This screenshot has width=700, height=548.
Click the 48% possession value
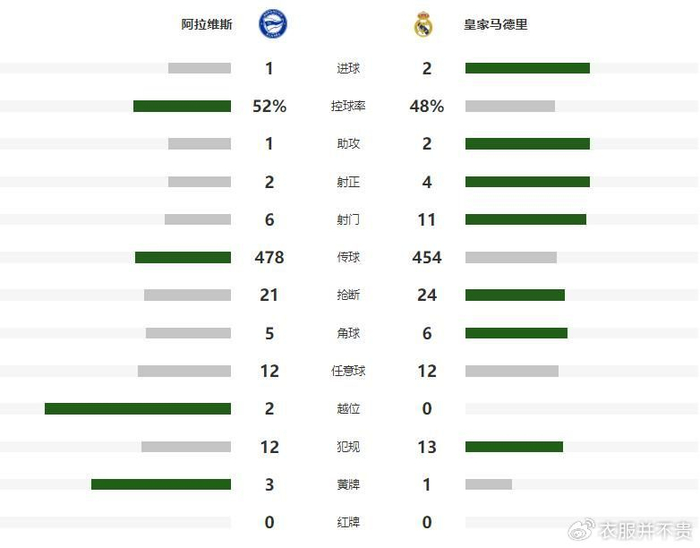(x=427, y=106)
